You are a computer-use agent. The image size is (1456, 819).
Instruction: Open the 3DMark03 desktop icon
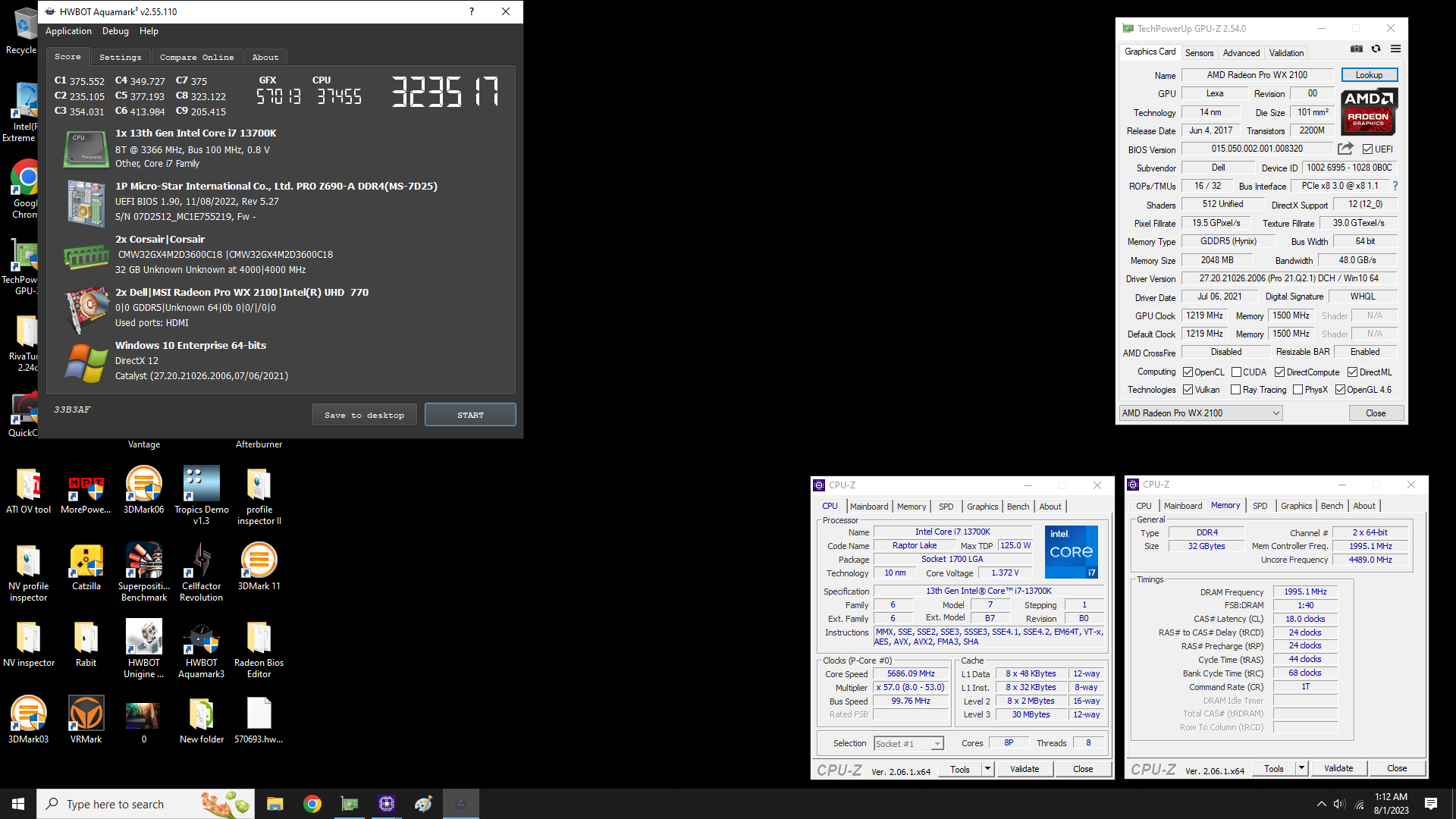(x=29, y=719)
